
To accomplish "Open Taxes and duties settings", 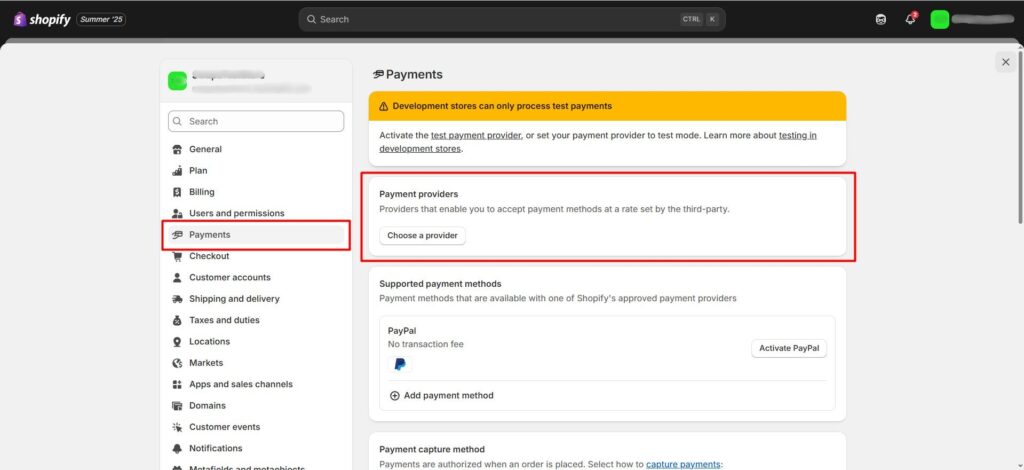I will [224, 320].
